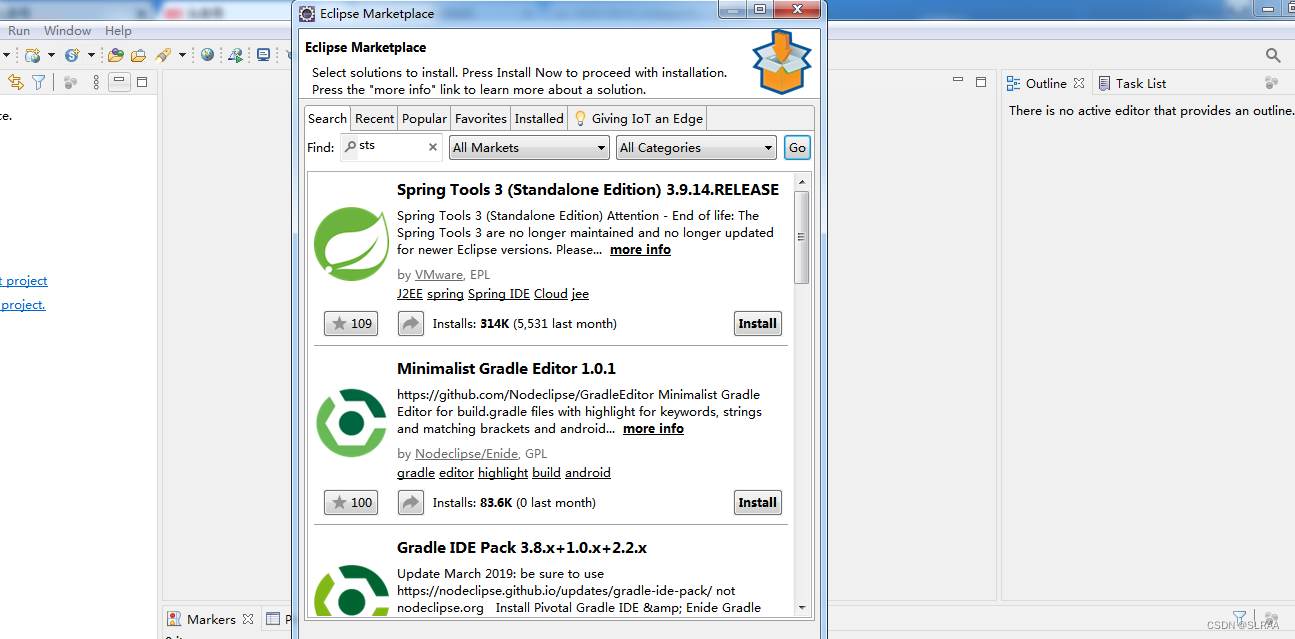This screenshot has height=639, width=1295.
Task: Open the left panel View Menu dots
Action: click(96, 82)
